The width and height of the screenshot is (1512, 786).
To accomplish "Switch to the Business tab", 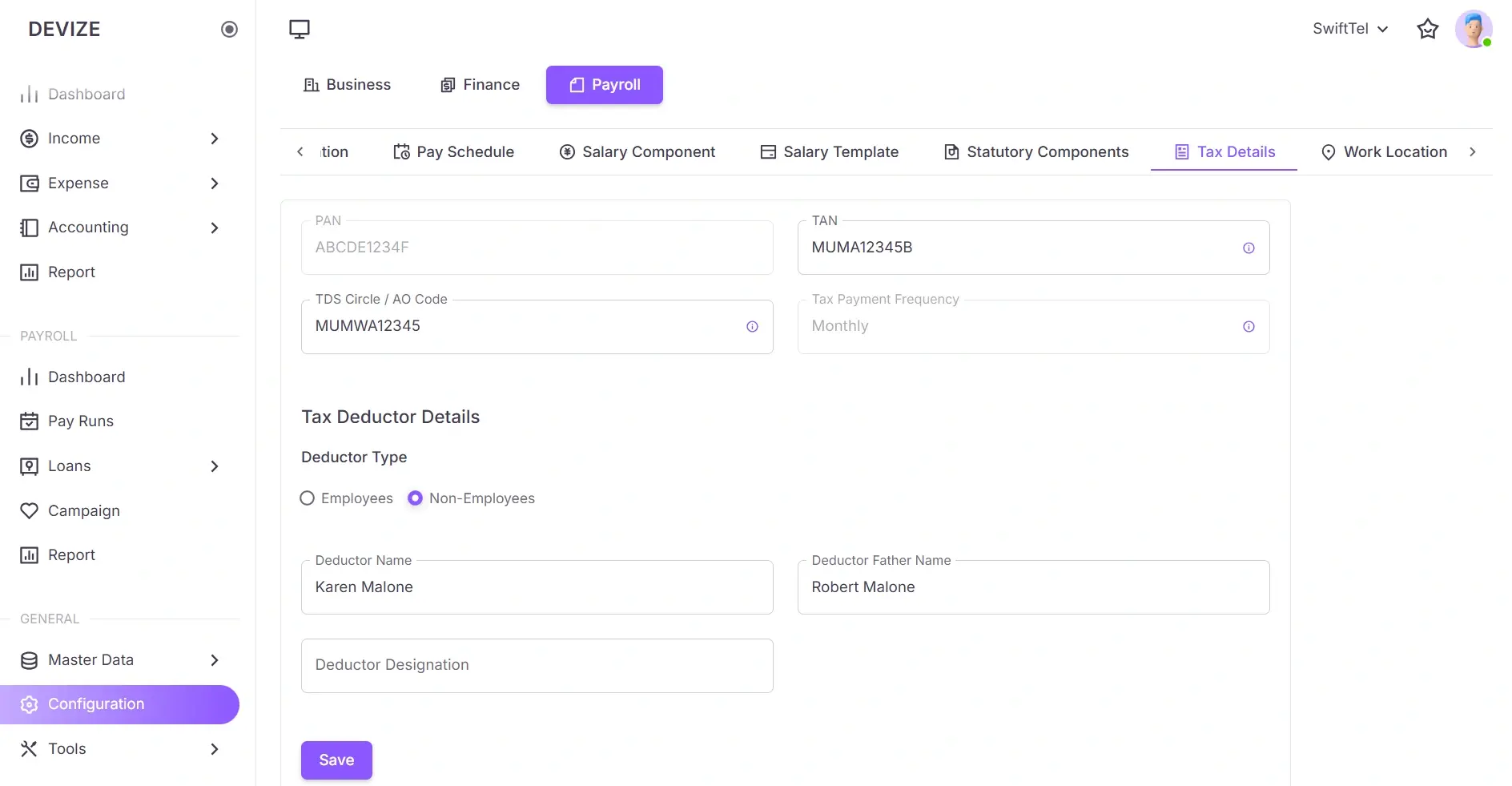I will (x=347, y=84).
